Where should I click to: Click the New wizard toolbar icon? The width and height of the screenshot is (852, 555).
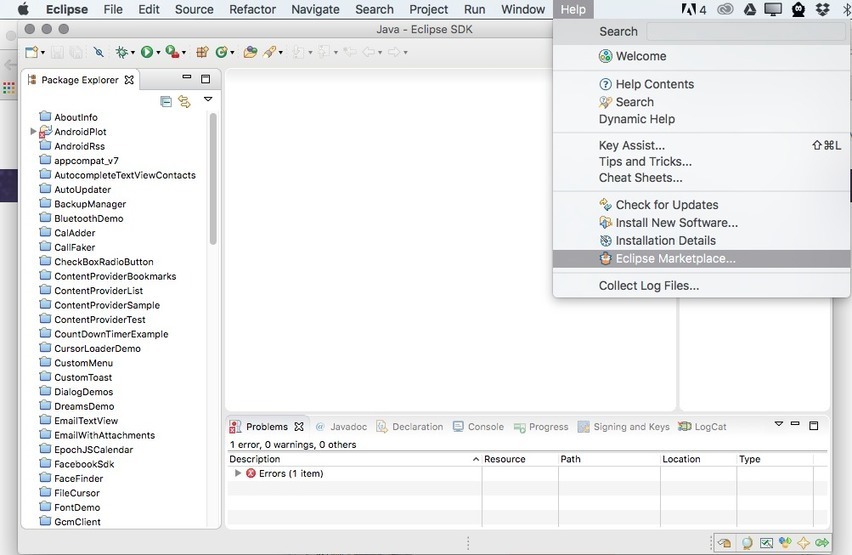(32, 52)
